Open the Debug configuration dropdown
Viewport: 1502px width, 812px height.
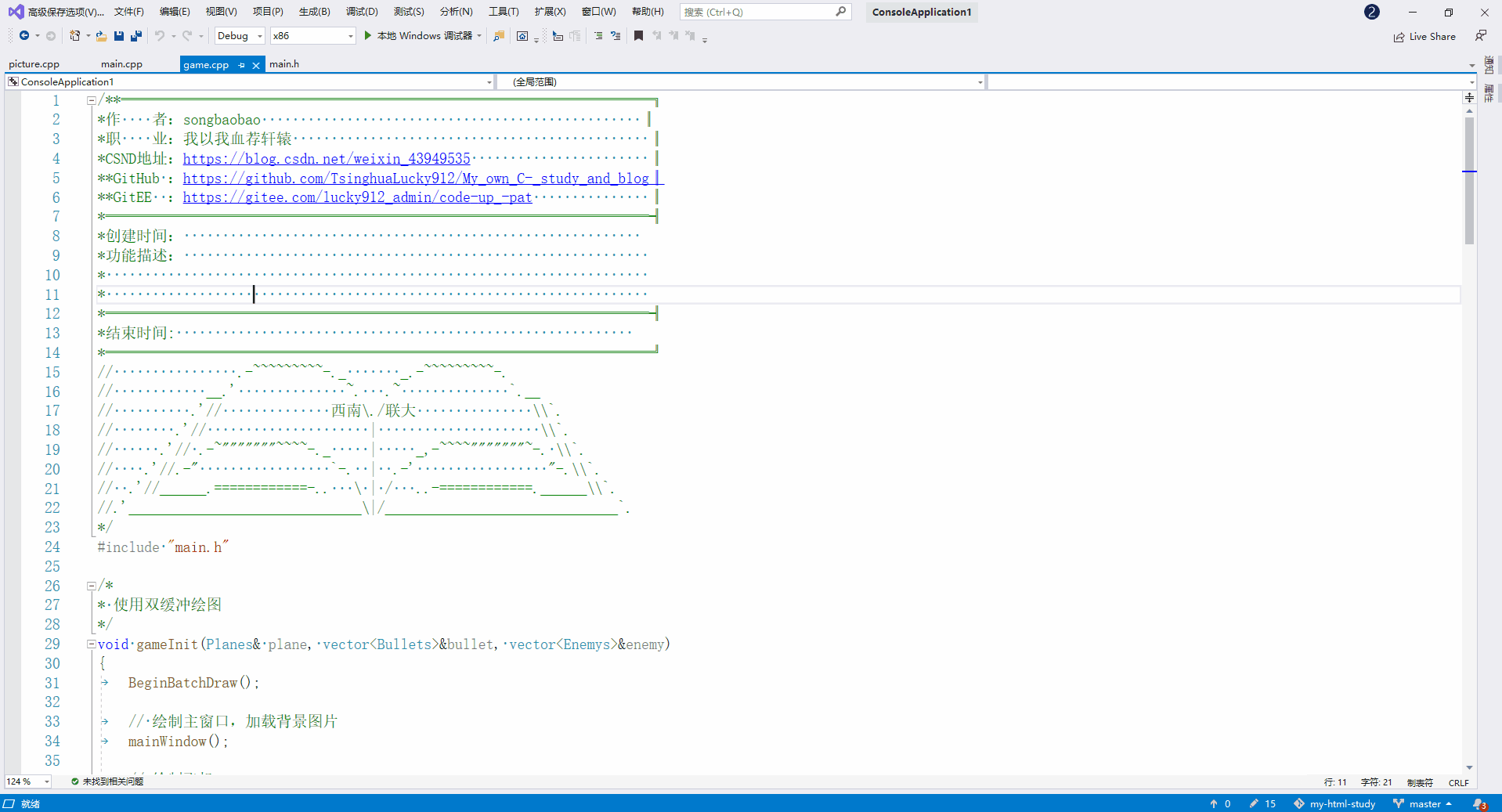(240, 36)
